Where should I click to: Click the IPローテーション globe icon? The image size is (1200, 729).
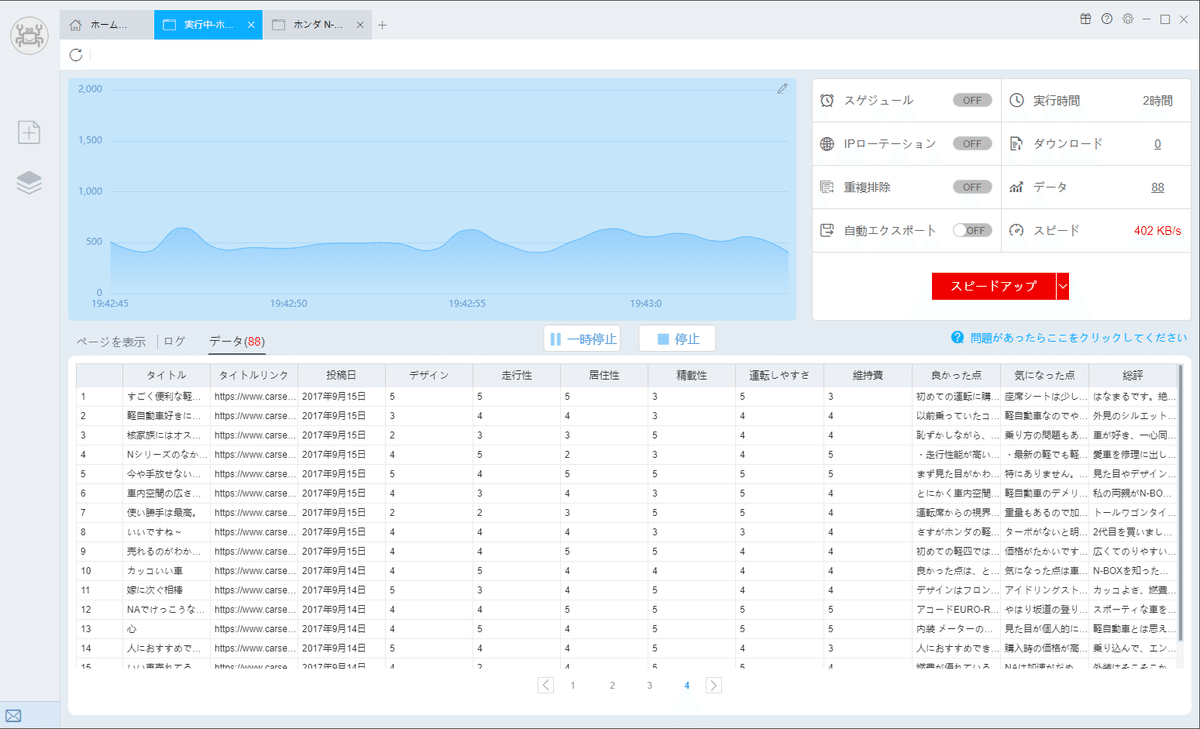tap(827, 143)
